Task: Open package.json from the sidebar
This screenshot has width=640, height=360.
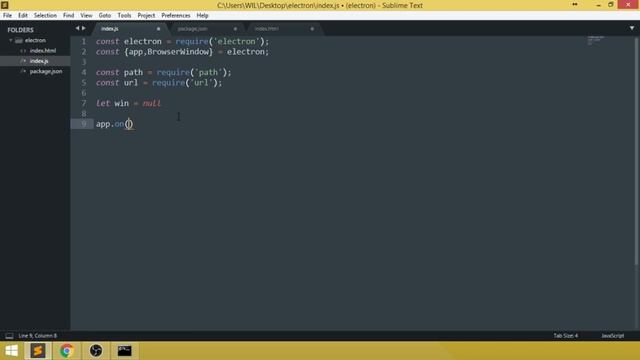Action: click(46, 71)
